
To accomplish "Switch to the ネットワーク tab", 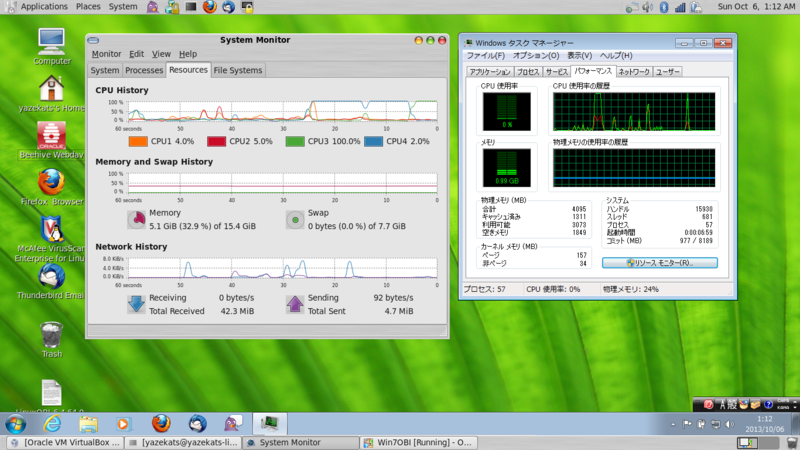I will click(634, 72).
